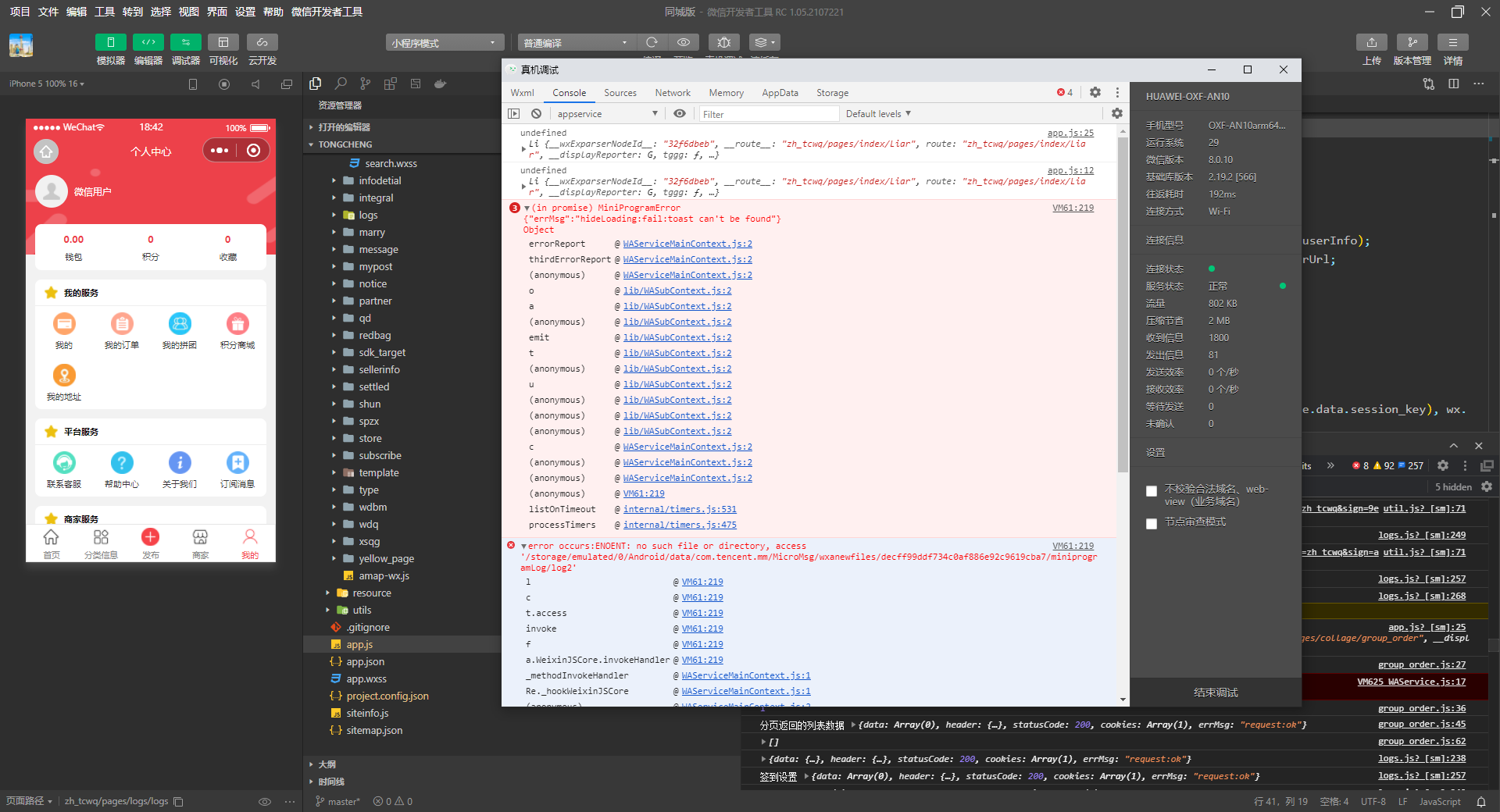Image resolution: width=1500 pixels, height=812 pixels.
Task: Switch to the AppData tab
Action: 780,92
